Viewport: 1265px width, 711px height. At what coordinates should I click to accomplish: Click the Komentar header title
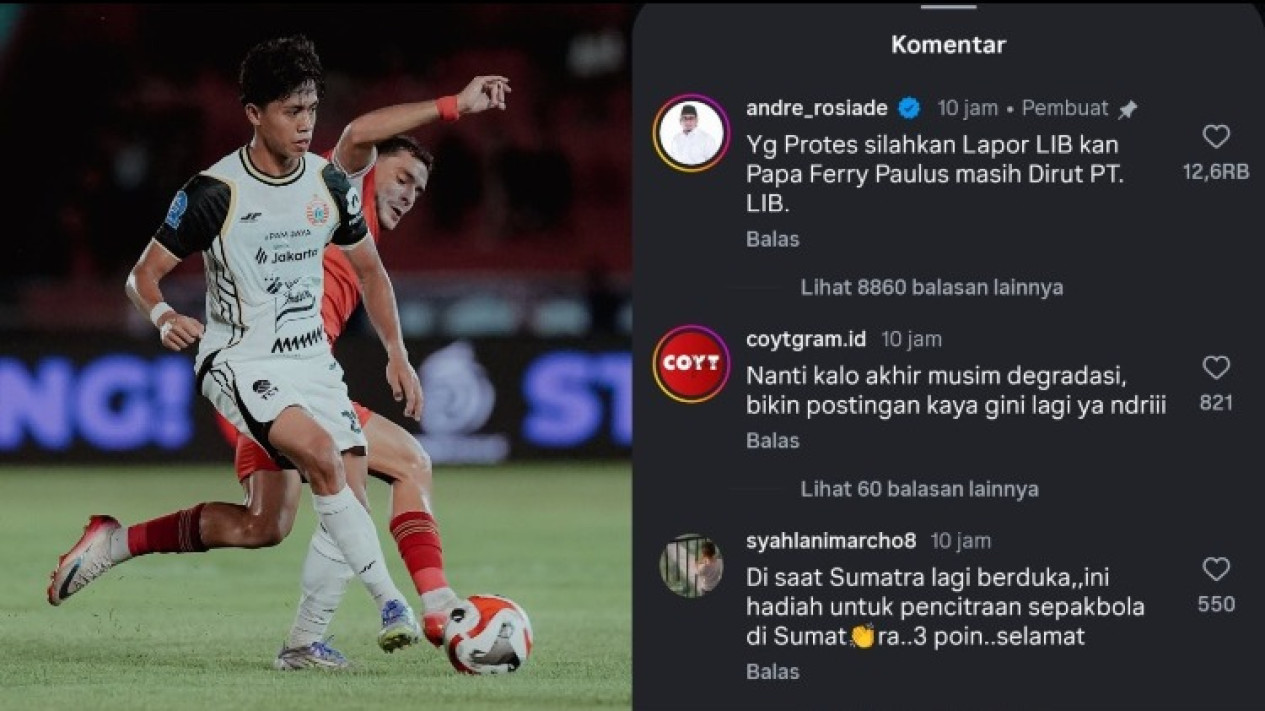pyautogui.click(x=948, y=44)
